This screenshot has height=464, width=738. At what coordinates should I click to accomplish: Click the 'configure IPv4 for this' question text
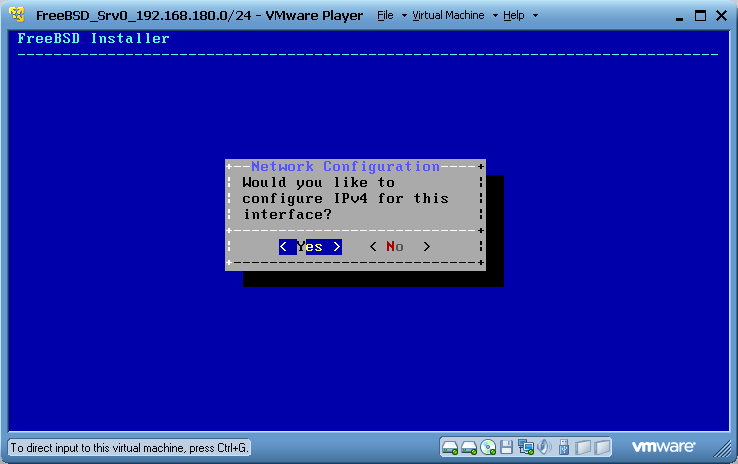click(345, 199)
